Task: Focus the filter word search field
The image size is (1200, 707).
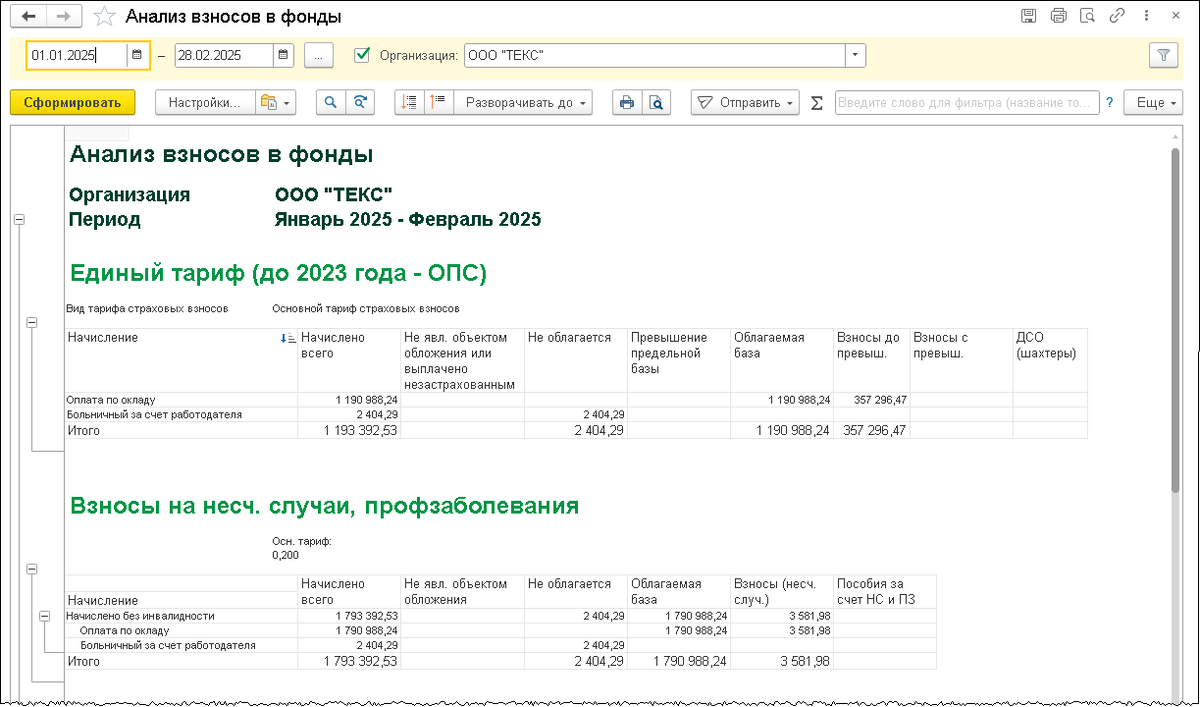Action: 966,102
